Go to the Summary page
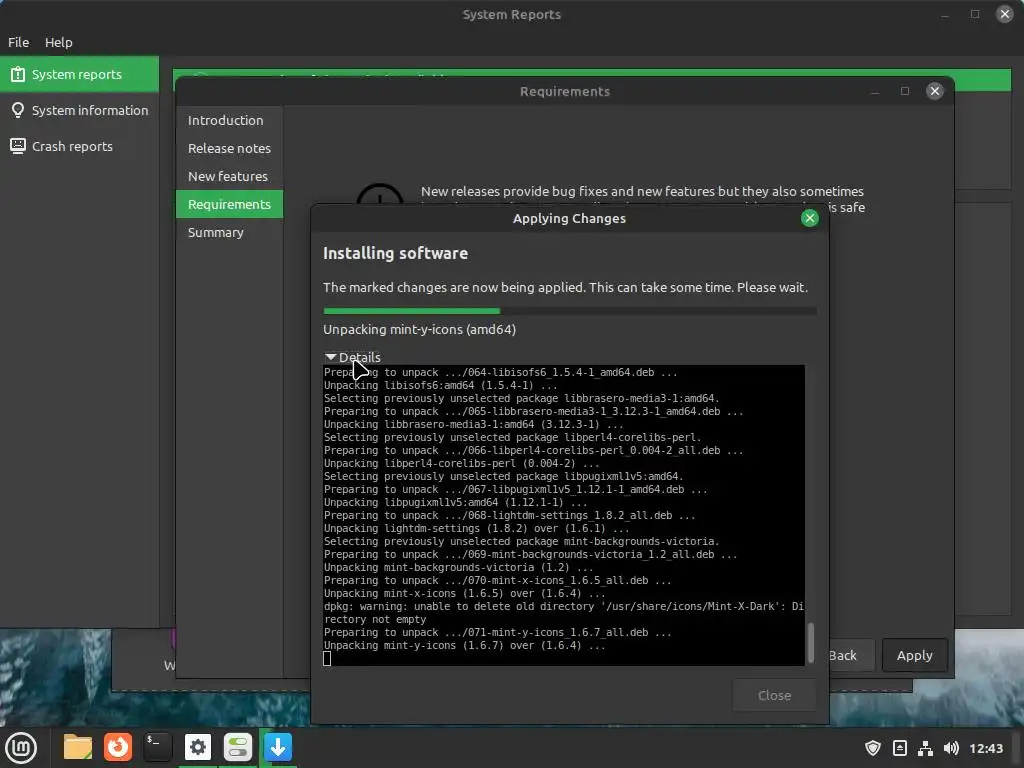1024x768 pixels. pyautogui.click(x=229, y=232)
